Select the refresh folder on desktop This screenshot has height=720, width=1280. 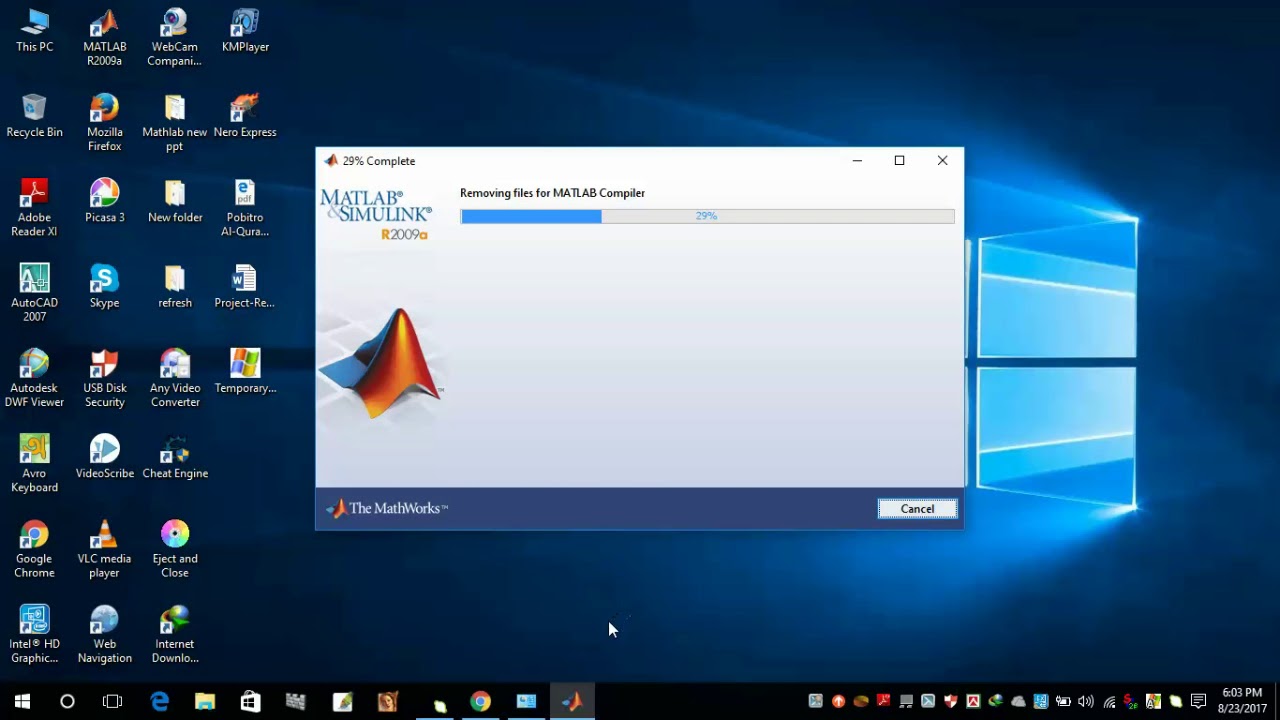[x=174, y=286]
